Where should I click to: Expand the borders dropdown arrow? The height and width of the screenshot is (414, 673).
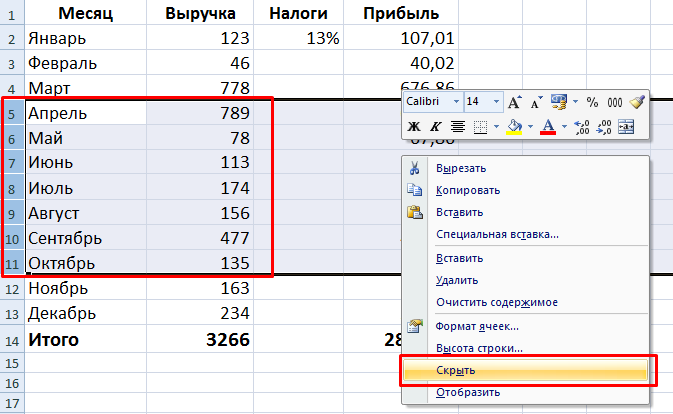point(496,127)
